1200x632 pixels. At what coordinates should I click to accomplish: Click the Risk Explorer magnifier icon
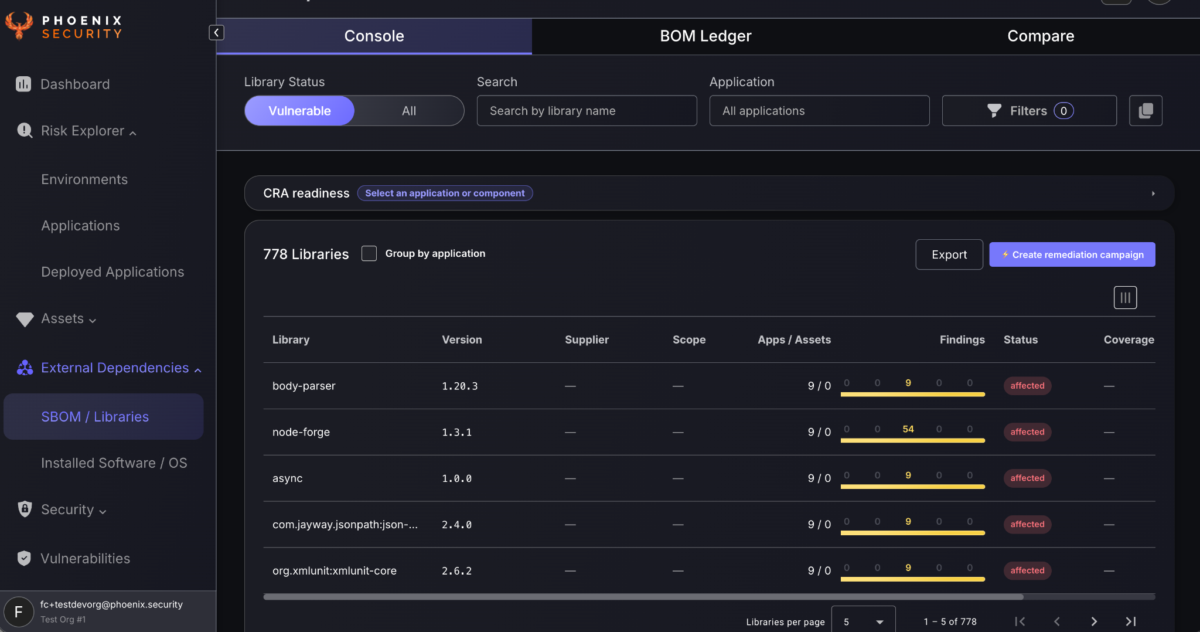click(x=24, y=131)
